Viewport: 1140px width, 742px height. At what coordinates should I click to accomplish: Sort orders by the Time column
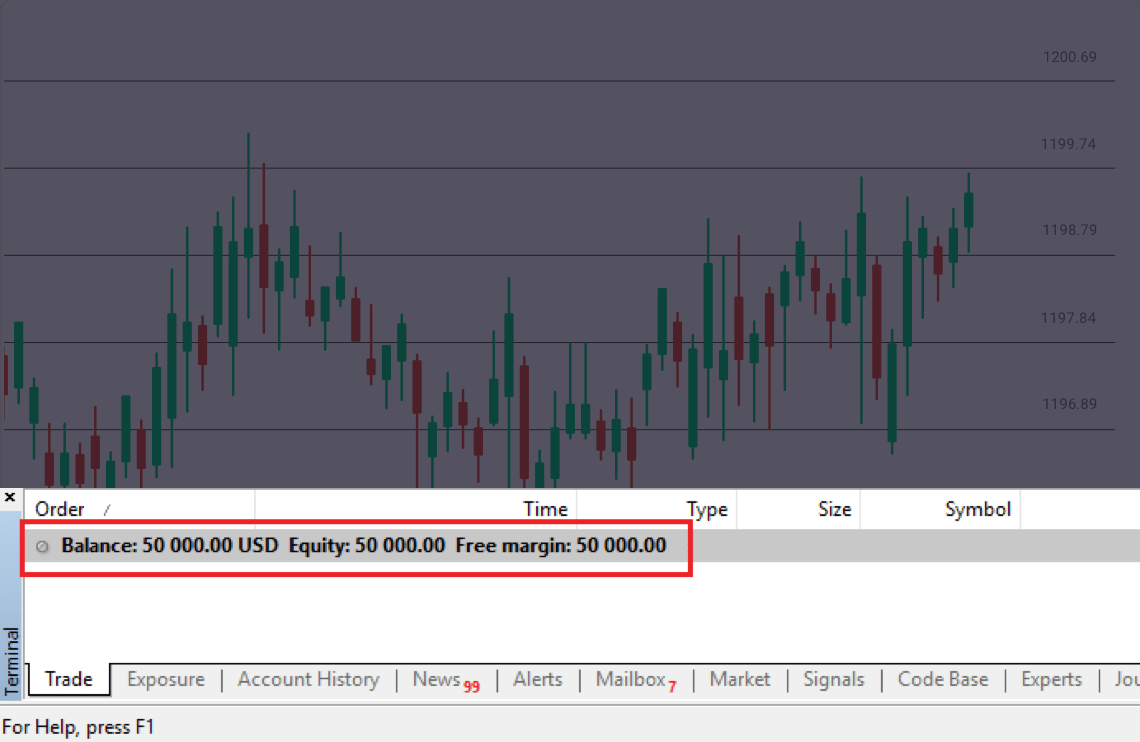pyautogui.click(x=545, y=509)
